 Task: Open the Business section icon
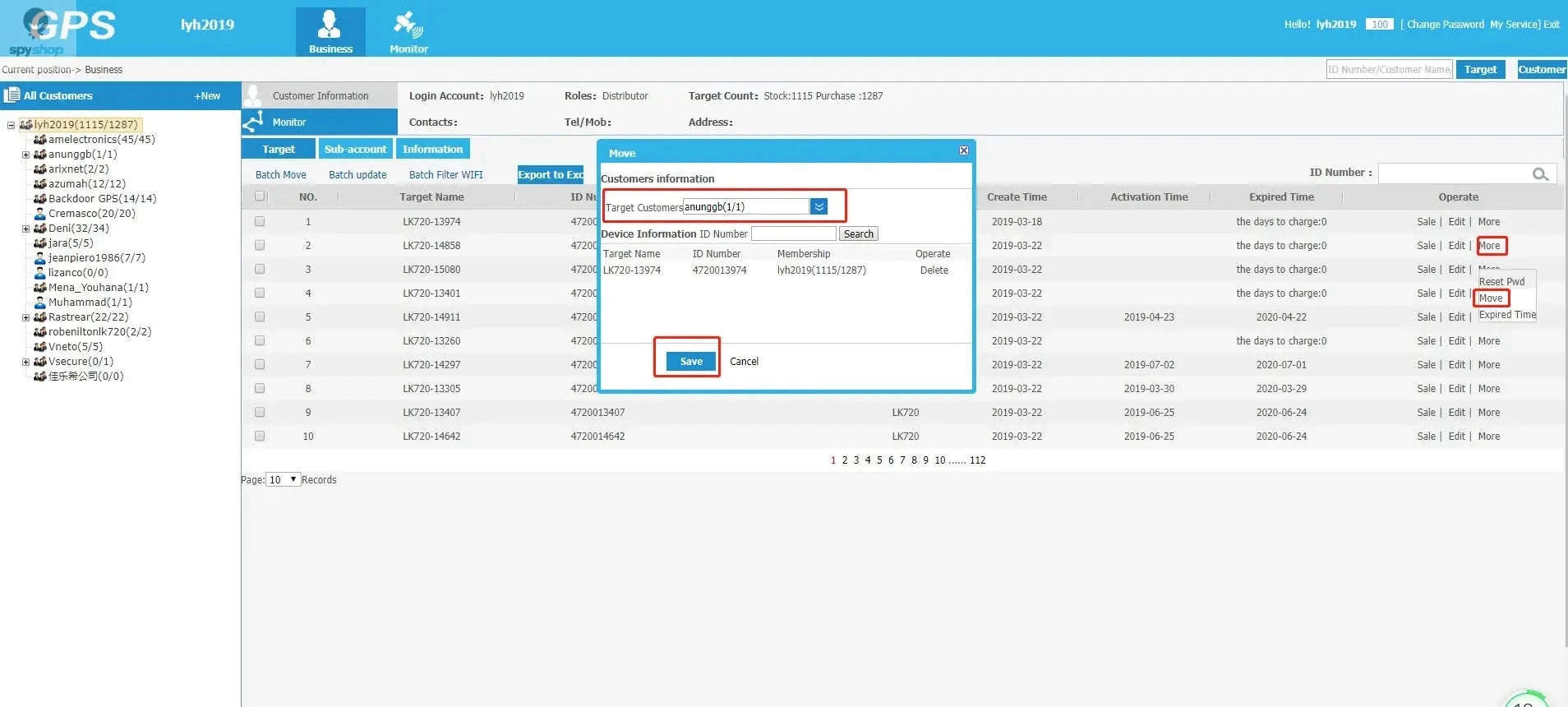coord(330,25)
